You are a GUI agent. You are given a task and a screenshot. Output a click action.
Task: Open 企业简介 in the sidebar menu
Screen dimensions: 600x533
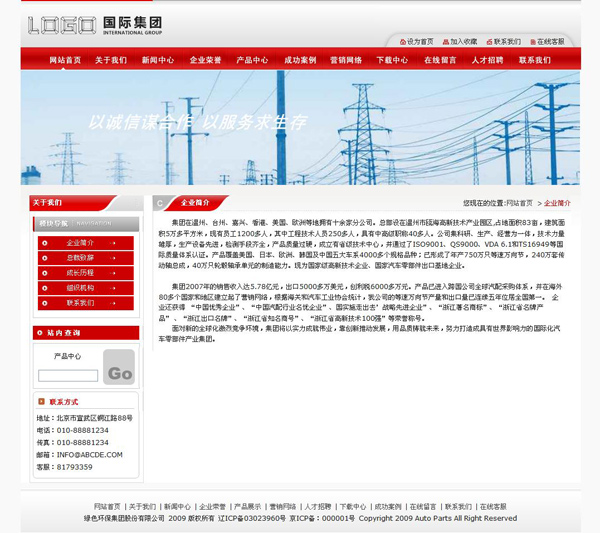(x=80, y=243)
